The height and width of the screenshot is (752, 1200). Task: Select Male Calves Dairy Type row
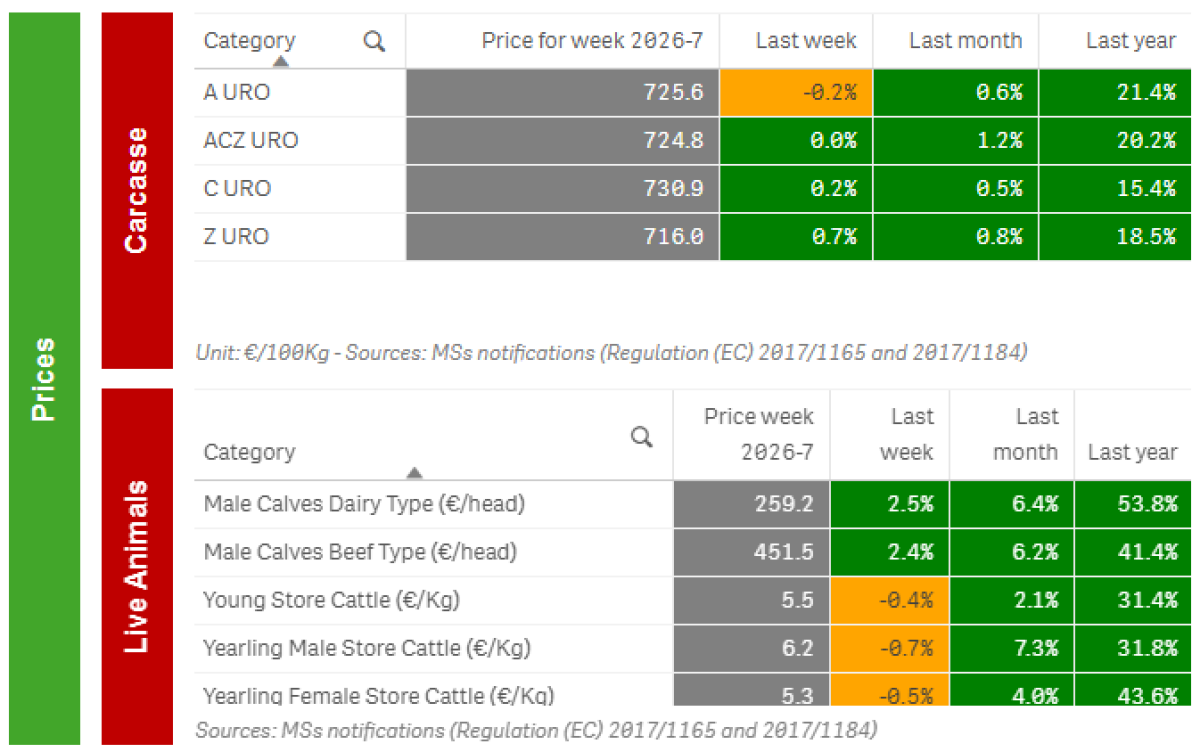pyautogui.click(x=363, y=504)
